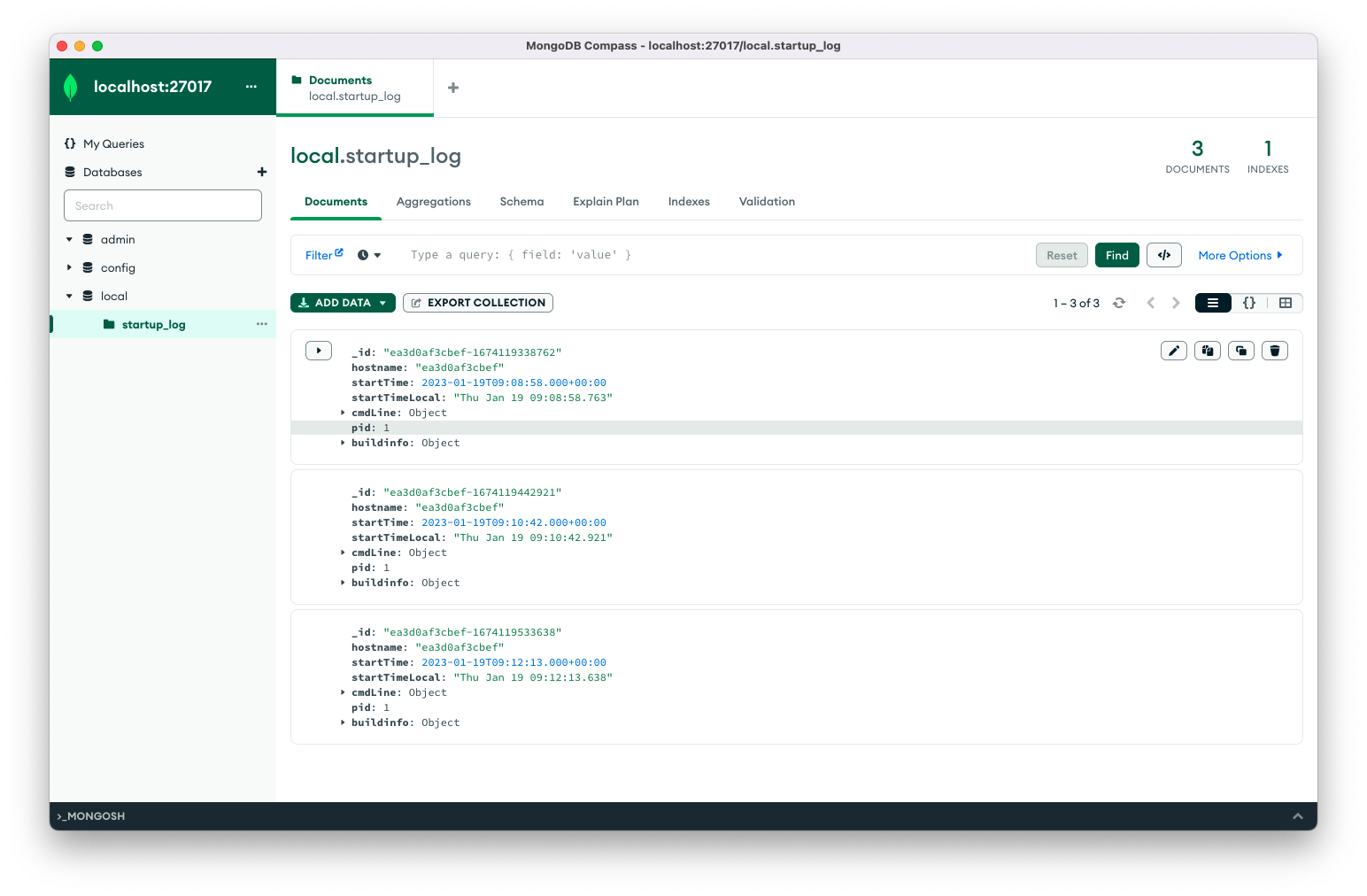This screenshot has width=1367, height=896.
Task: Switch to list view
Action: pos(1213,303)
